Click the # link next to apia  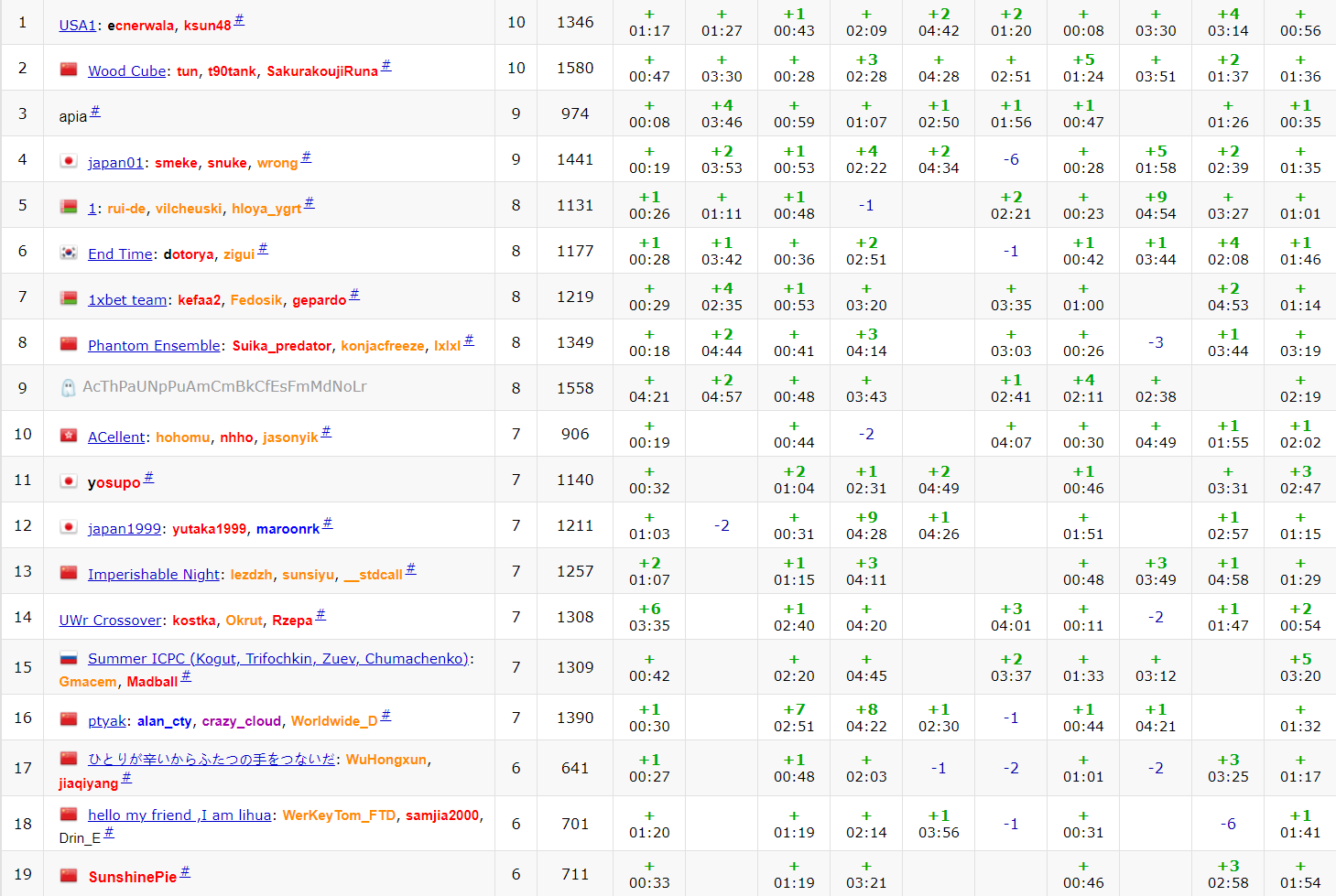click(x=95, y=113)
